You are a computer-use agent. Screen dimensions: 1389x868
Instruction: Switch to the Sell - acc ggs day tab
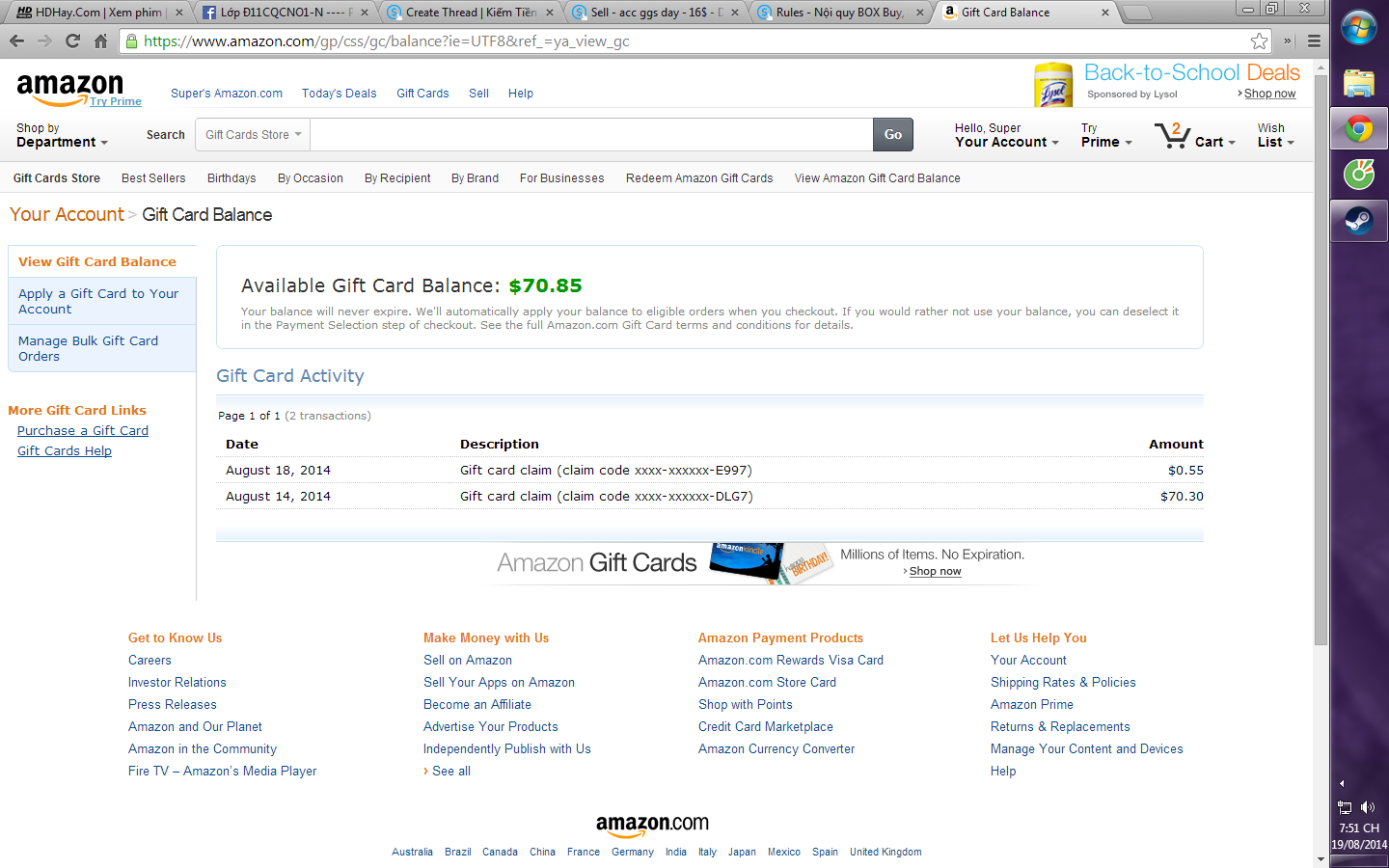pyautogui.click(x=654, y=13)
